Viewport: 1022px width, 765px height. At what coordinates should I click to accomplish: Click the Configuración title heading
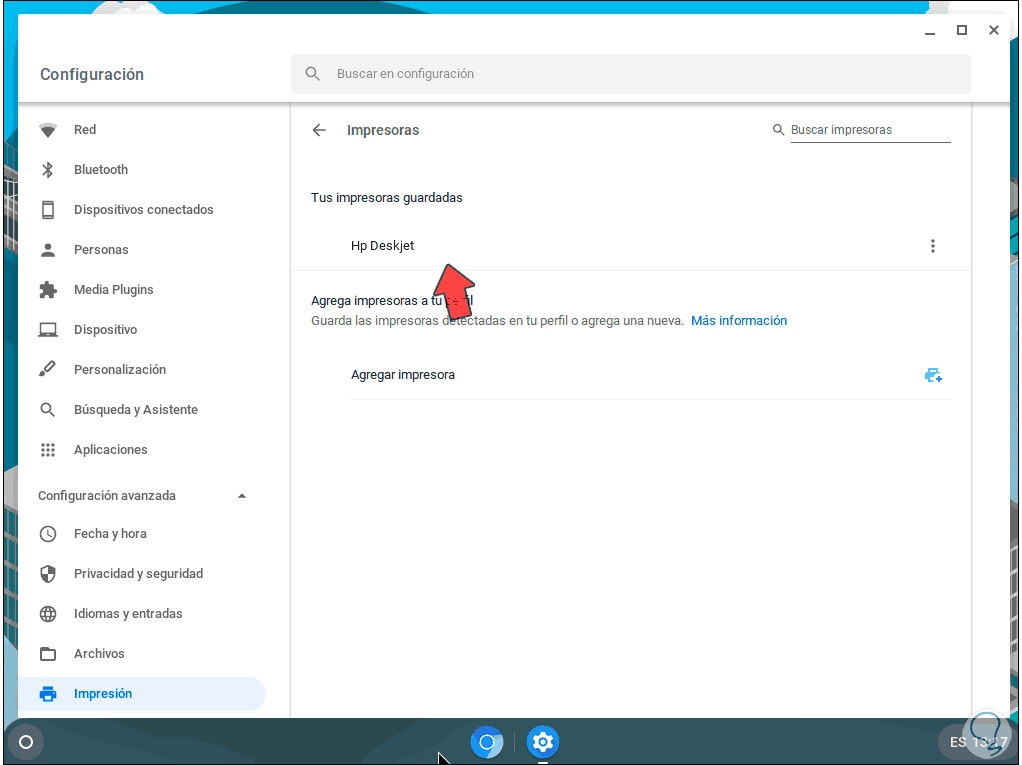(x=92, y=74)
